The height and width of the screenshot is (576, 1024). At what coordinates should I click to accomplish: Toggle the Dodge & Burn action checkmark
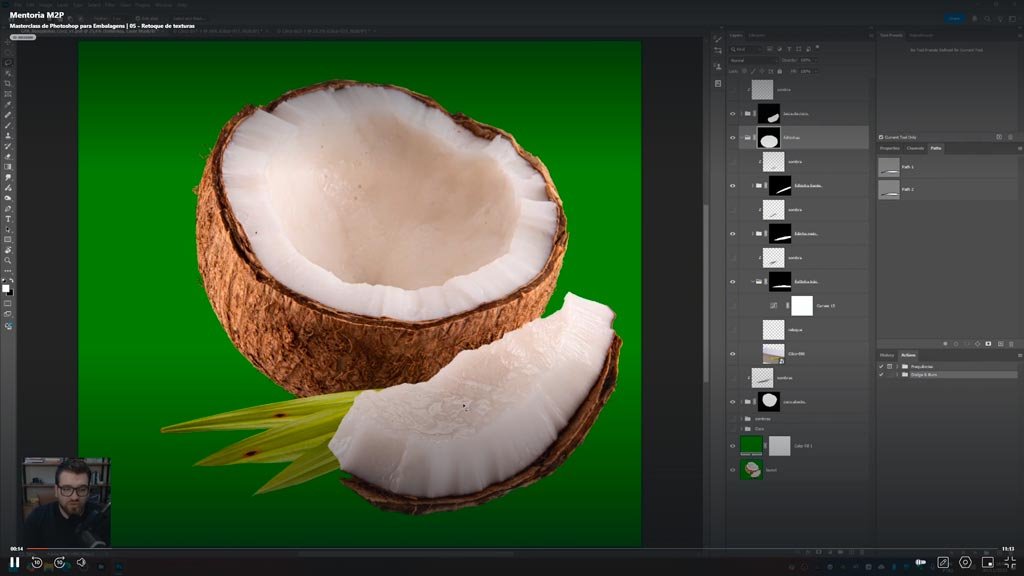[x=881, y=374]
